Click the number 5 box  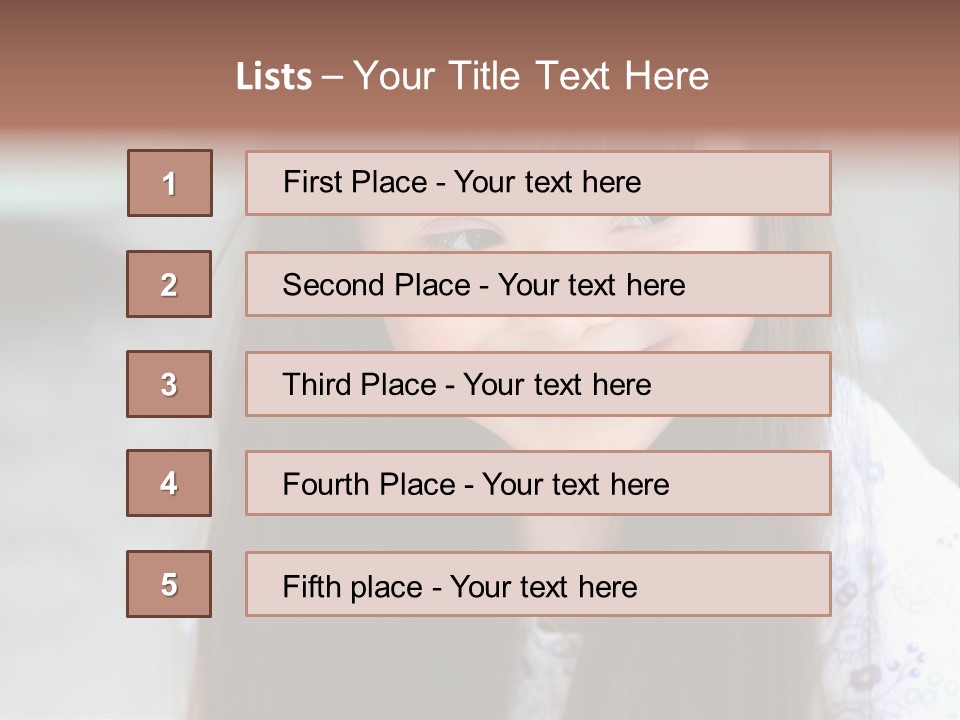pyautogui.click(x=169, y=584)
